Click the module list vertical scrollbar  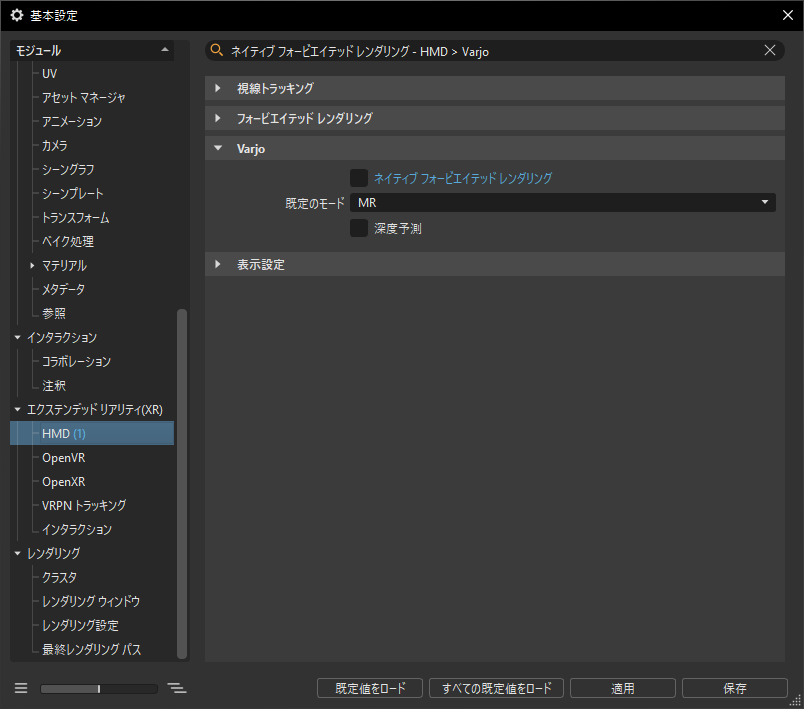[182, 483]
